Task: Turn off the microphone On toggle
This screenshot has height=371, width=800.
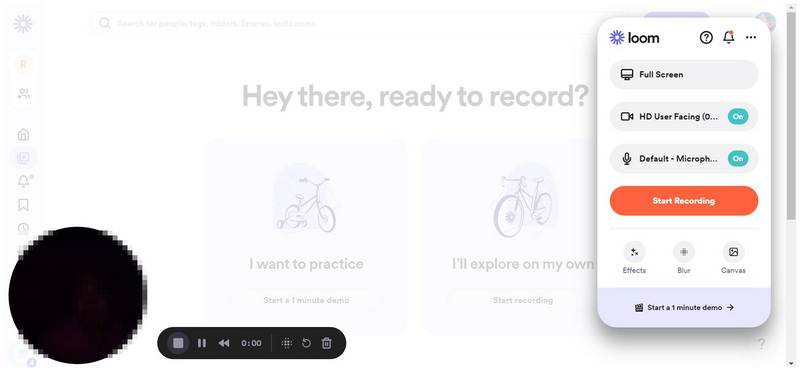Action: coord(738,159)
